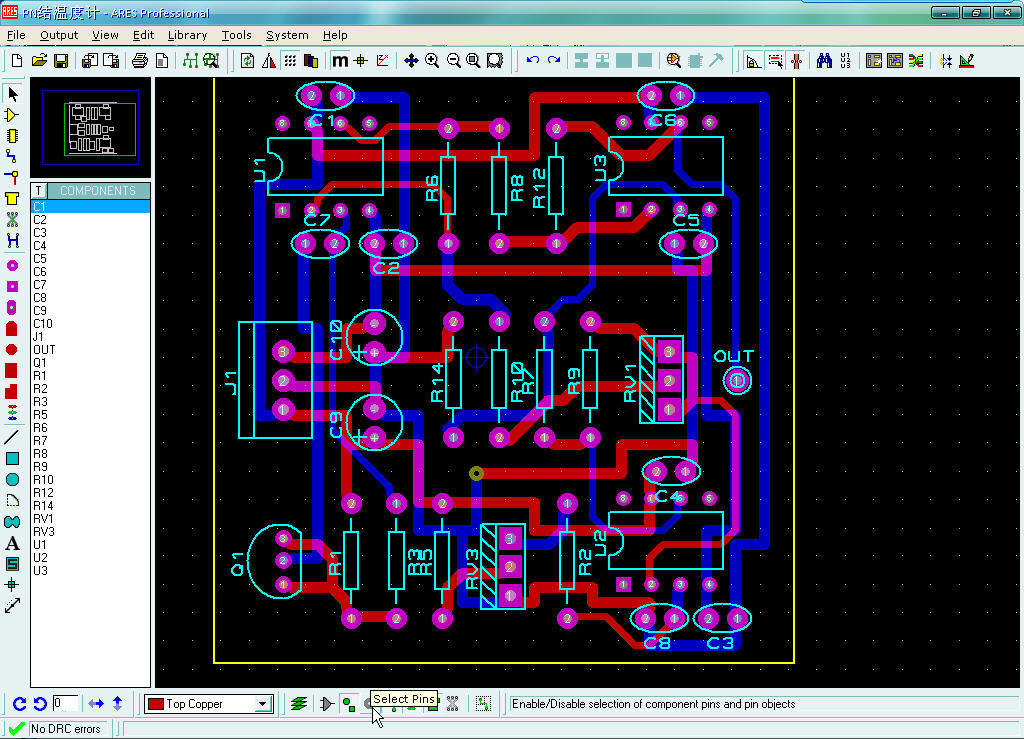Save the layout with the floppy disk icon
The width and height of the screenshot is (1024, 739).
[x=61, y=61]
